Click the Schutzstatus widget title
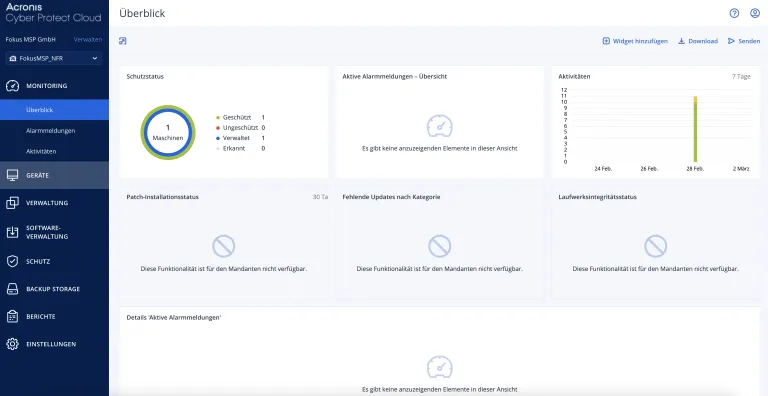 [x=145, y=76]
